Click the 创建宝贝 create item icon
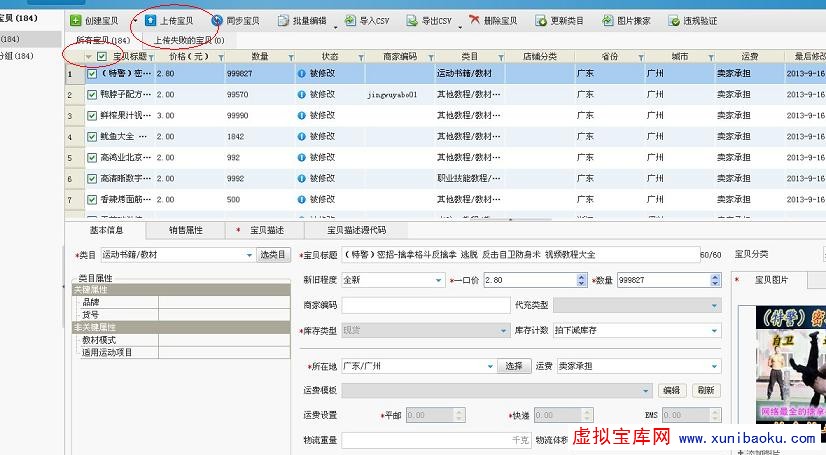This screenshot has width=826, height=455. tap(76, 20)
